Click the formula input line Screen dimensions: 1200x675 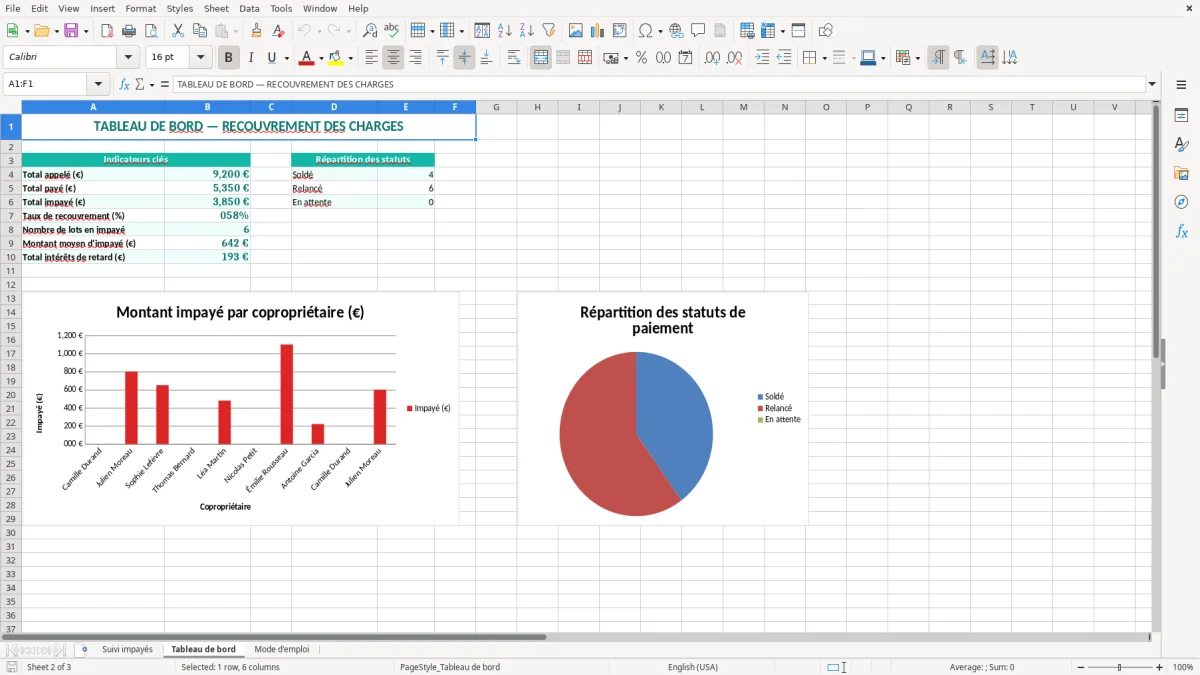(660, 85)
